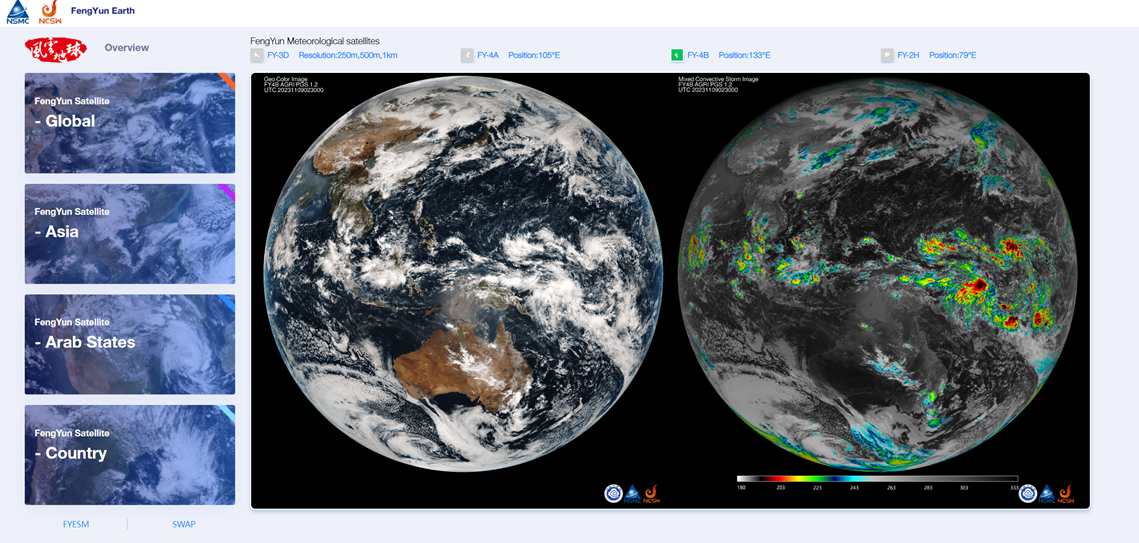Click the FengYun Earth title text
Screen dimensions: 1139x543
point(103,11)
